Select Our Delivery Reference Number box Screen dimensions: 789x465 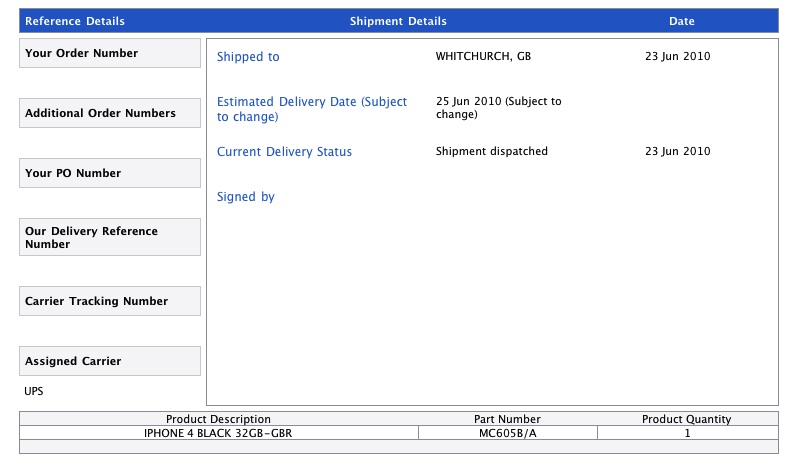click(110, 237)
